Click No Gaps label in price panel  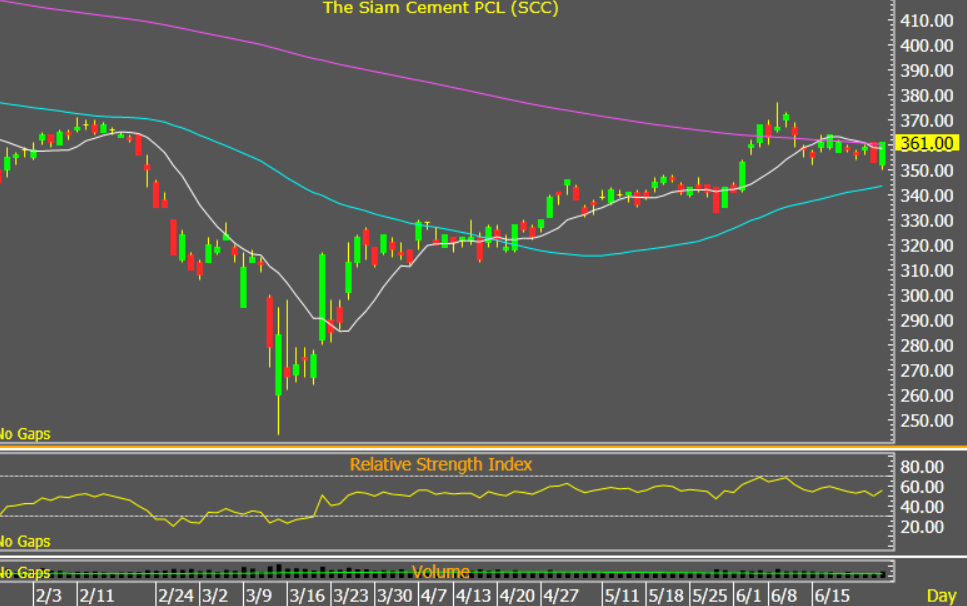[x=25, y=434]
